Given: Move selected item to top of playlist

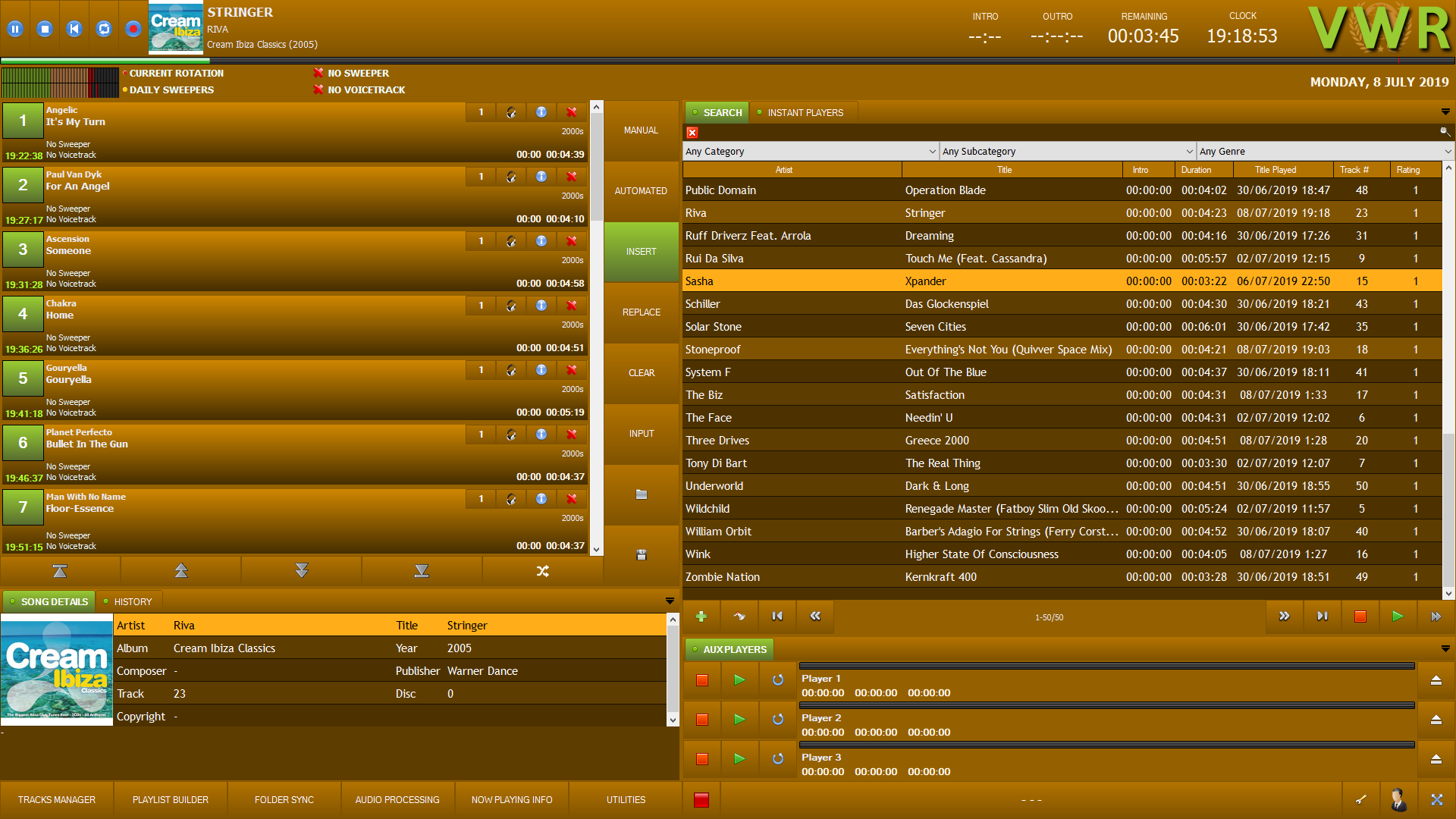Looking at the screenshot, I should tap(60, 571).
